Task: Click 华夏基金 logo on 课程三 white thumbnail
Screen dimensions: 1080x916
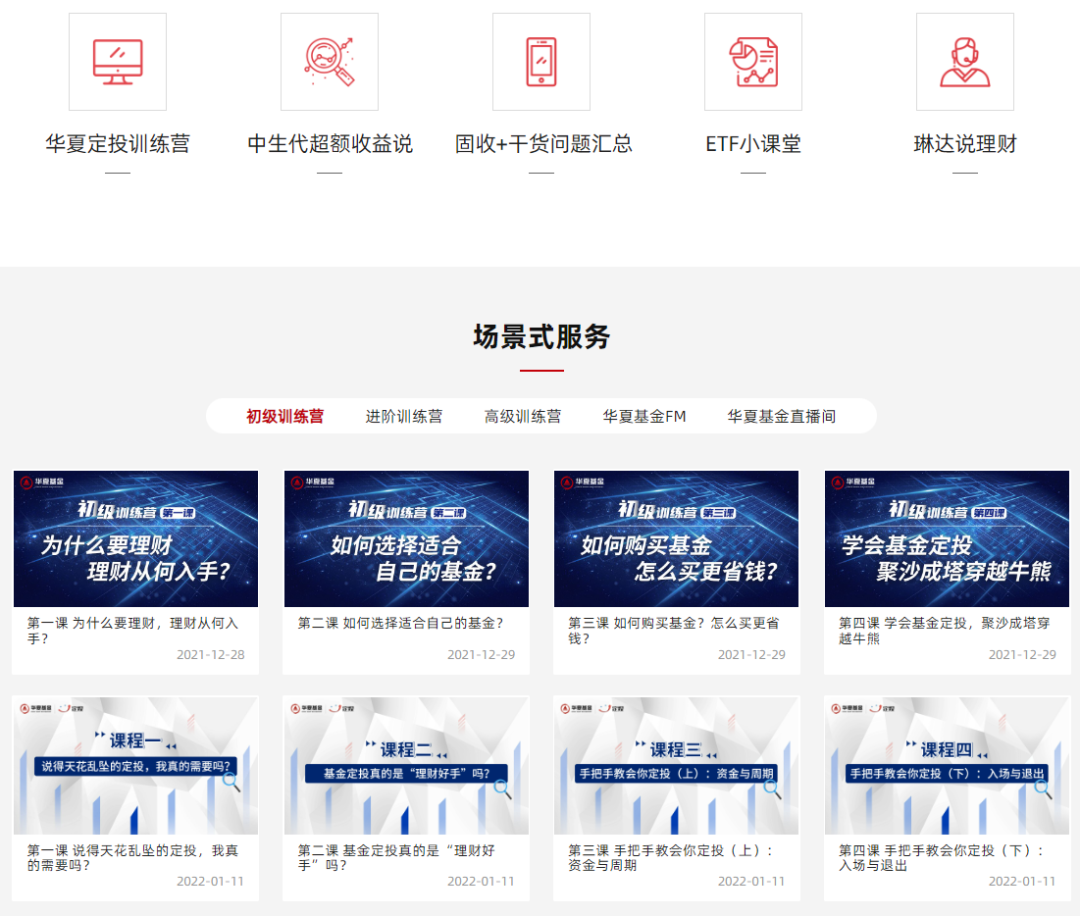Action: pyautogui.click(x=577, y=708)
